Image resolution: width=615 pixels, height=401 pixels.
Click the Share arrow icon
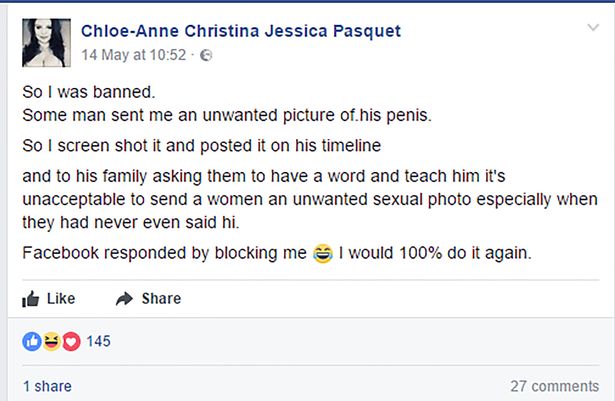click(125, 298)
